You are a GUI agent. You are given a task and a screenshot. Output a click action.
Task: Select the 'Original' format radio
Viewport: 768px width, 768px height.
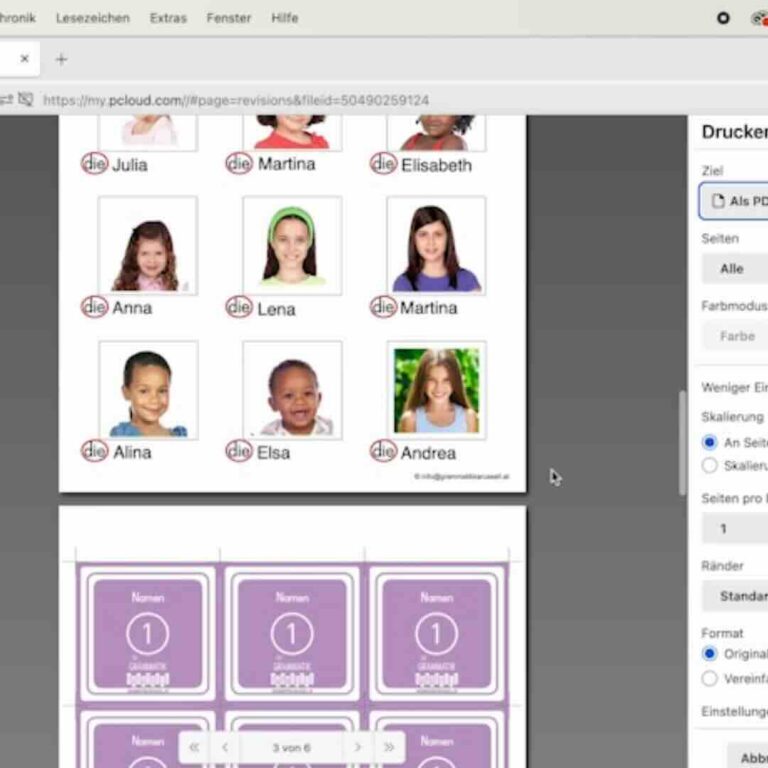[x=709, y=654]
